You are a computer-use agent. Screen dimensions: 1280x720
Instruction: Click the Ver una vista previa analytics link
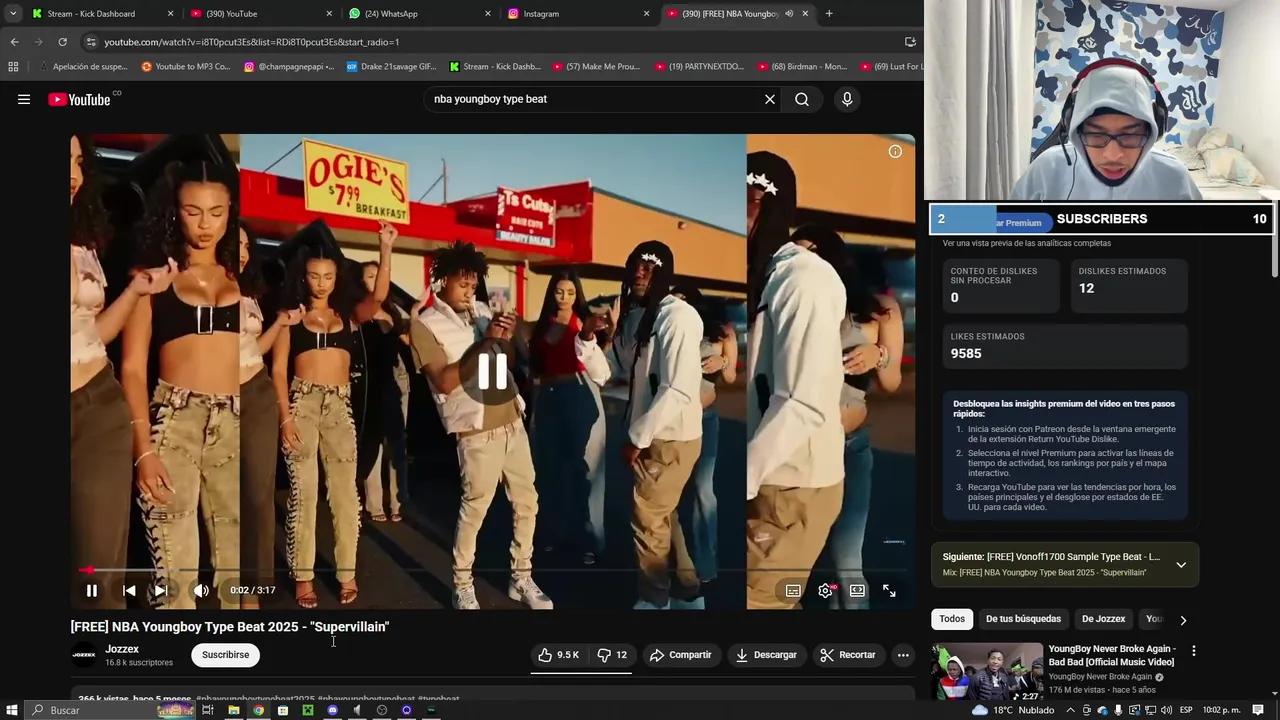pos(1026,243)
